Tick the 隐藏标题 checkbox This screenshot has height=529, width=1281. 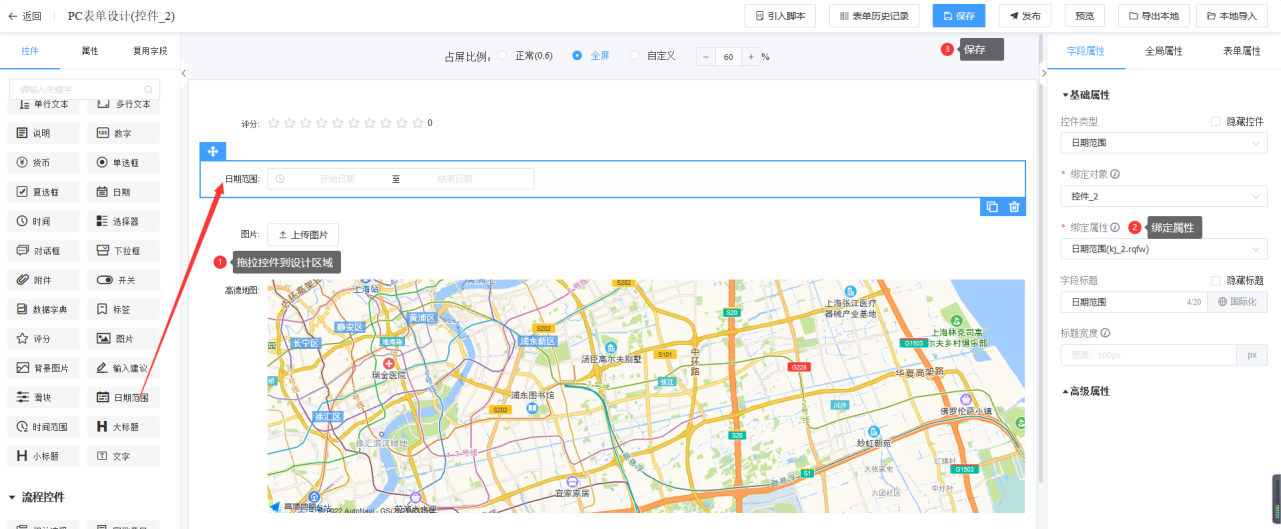[1216, 280]
